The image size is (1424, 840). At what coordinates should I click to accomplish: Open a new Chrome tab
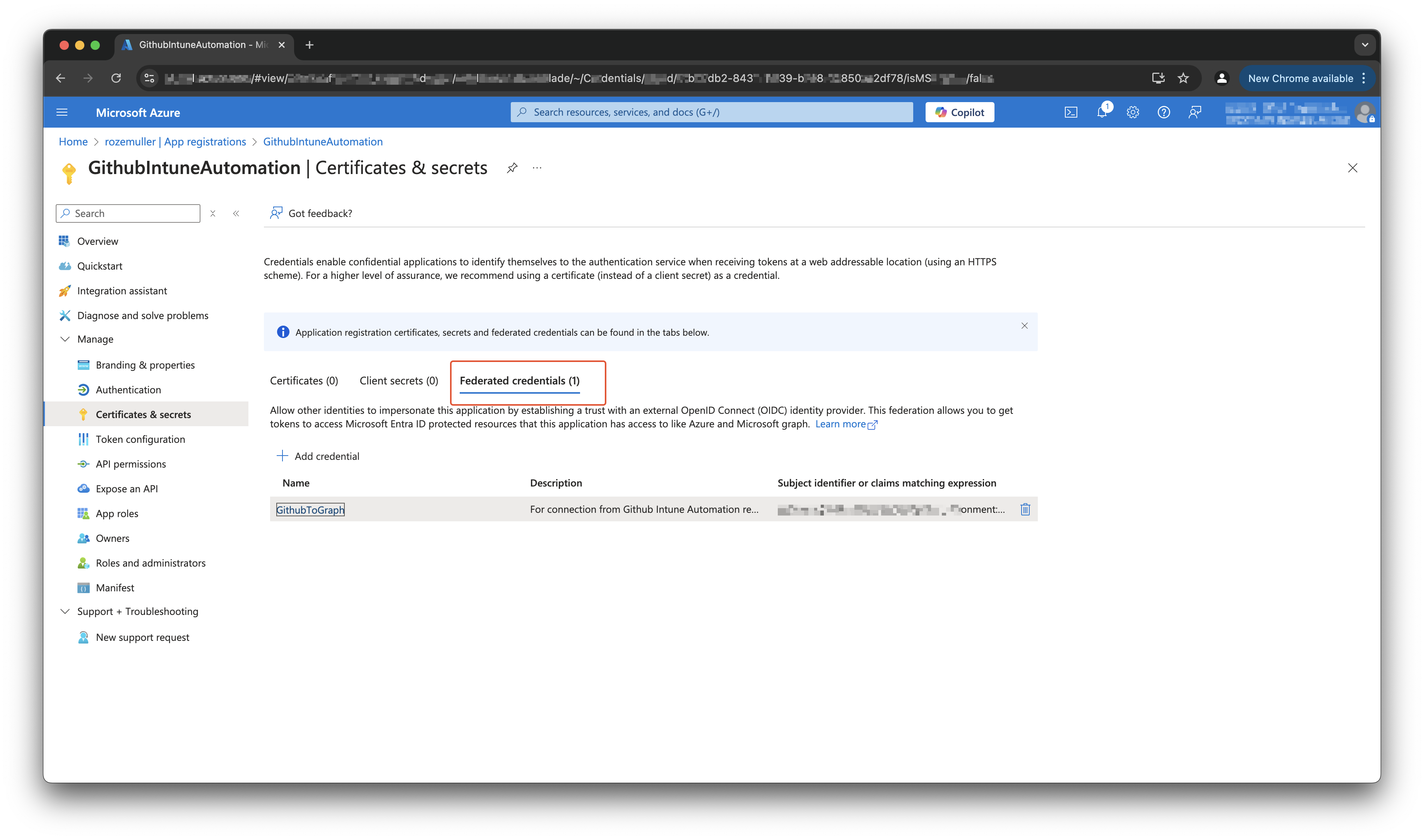pos(309,45)
